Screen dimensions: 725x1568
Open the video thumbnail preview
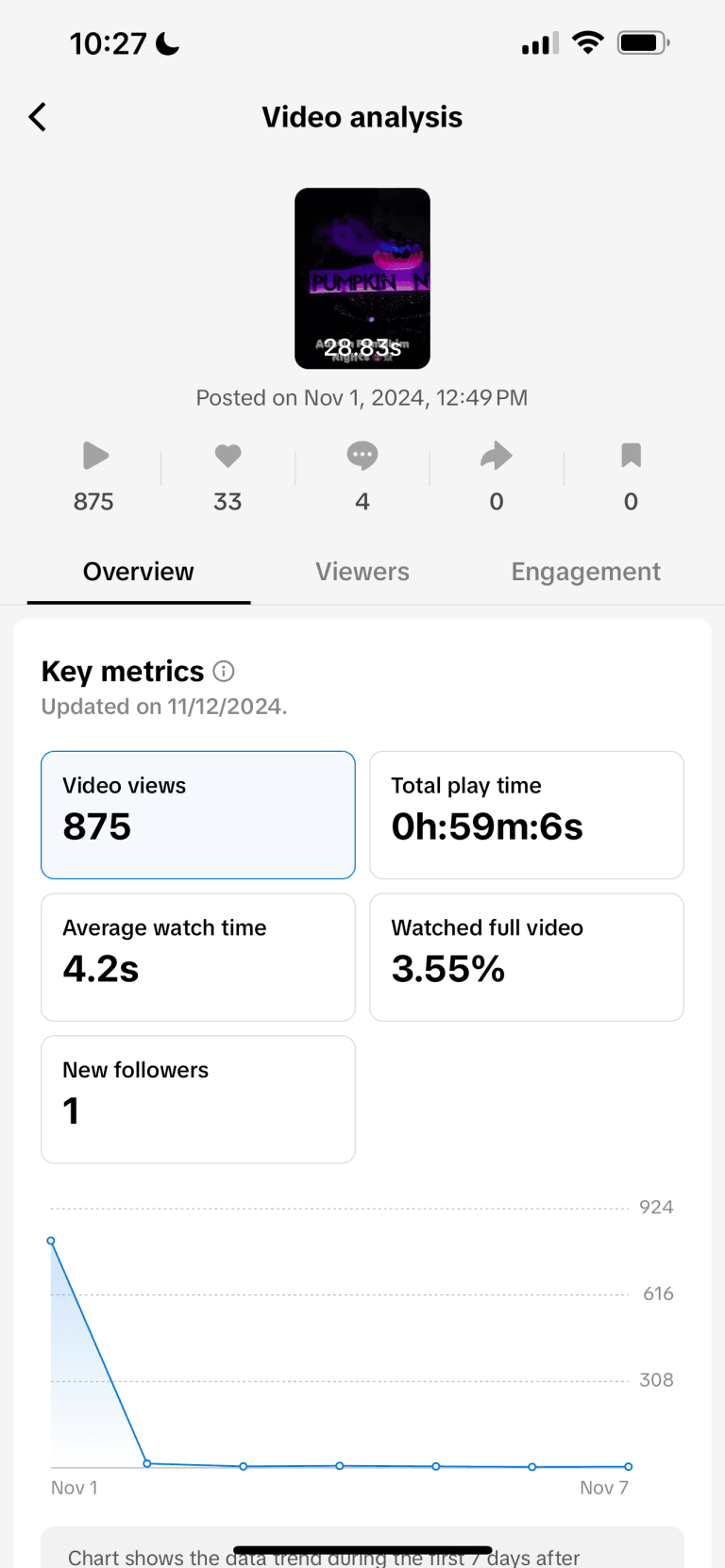362,277
